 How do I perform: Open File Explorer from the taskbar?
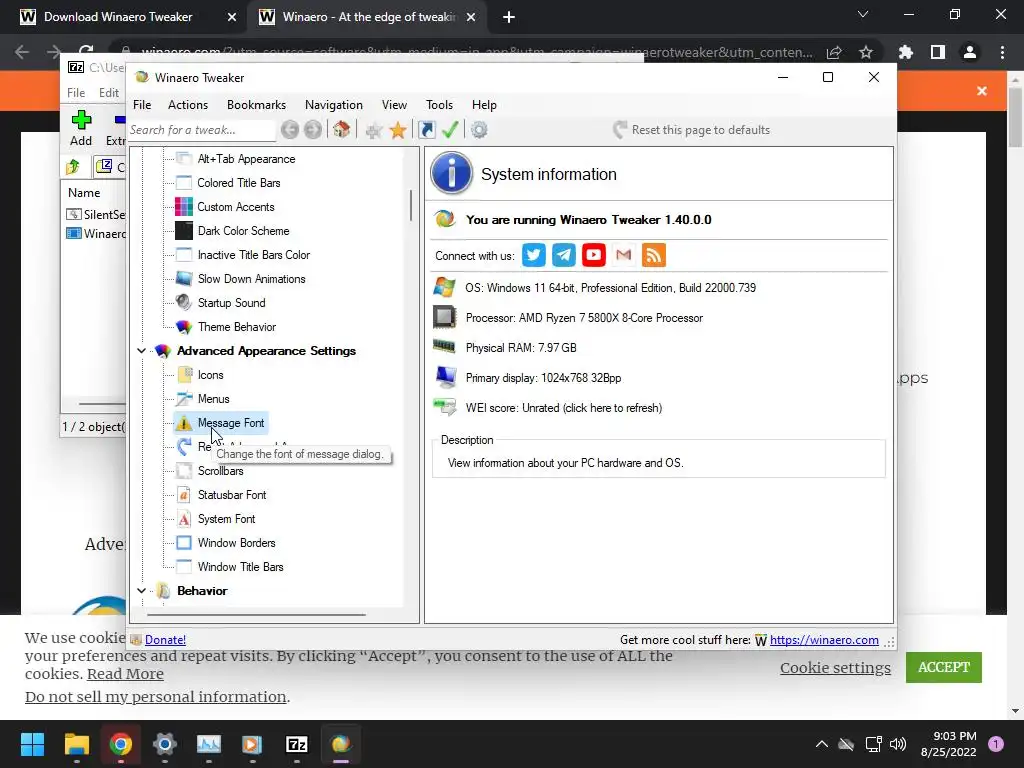coord(76,744)
